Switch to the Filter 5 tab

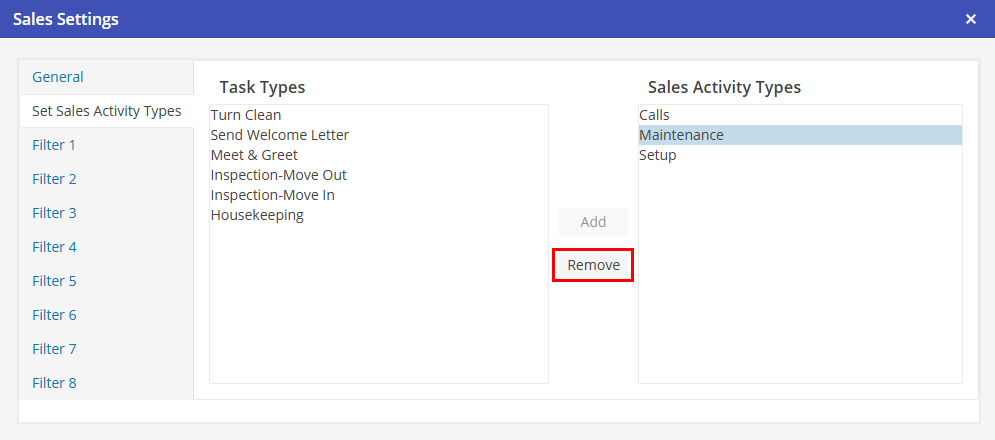(x=54, y=281)
